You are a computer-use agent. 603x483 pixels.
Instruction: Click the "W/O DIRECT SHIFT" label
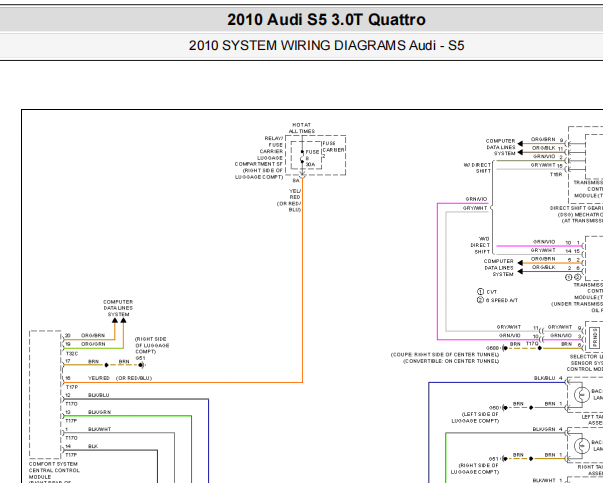480,245
